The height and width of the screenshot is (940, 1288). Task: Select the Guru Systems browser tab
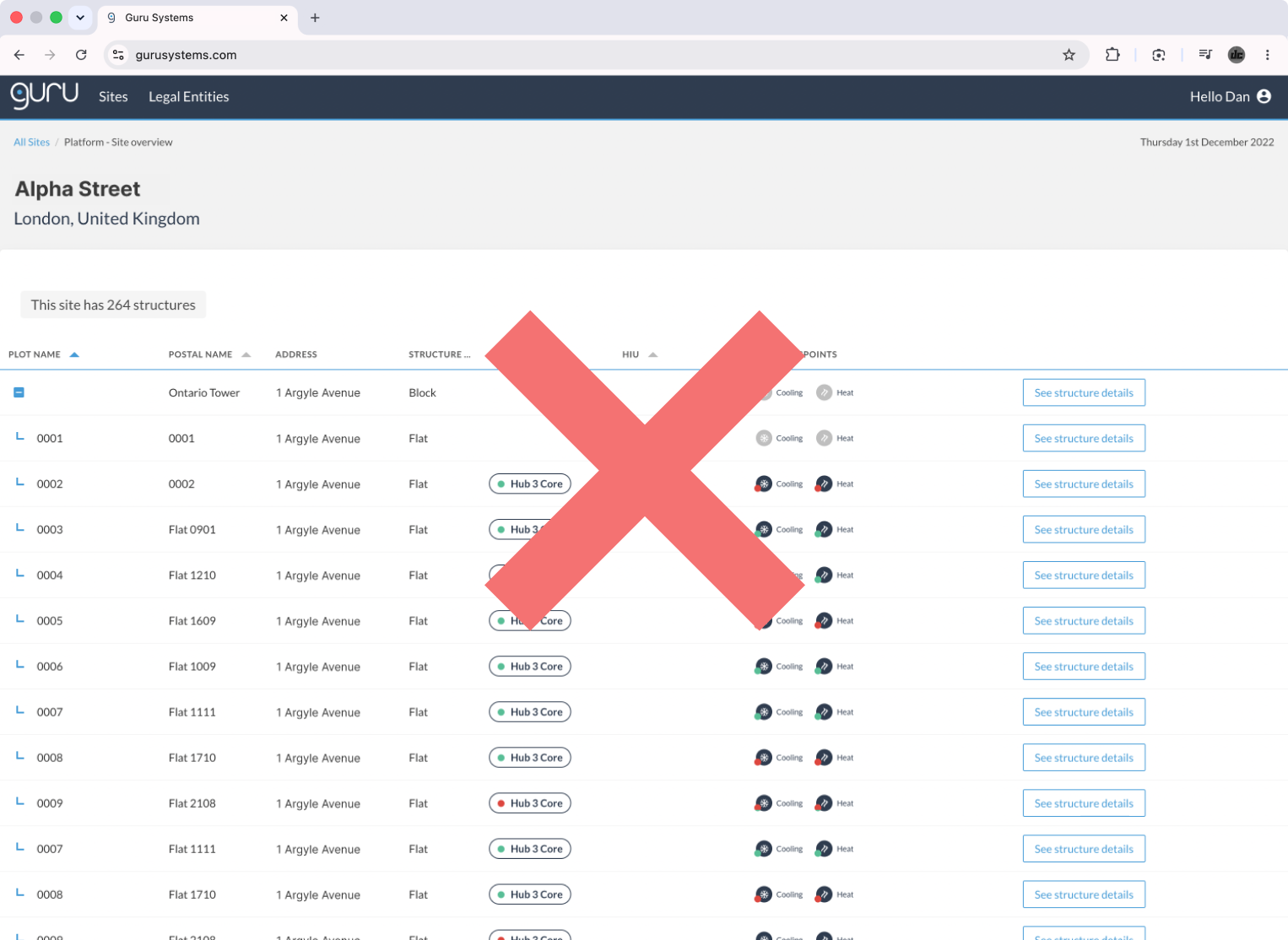[x=198, y=18]
